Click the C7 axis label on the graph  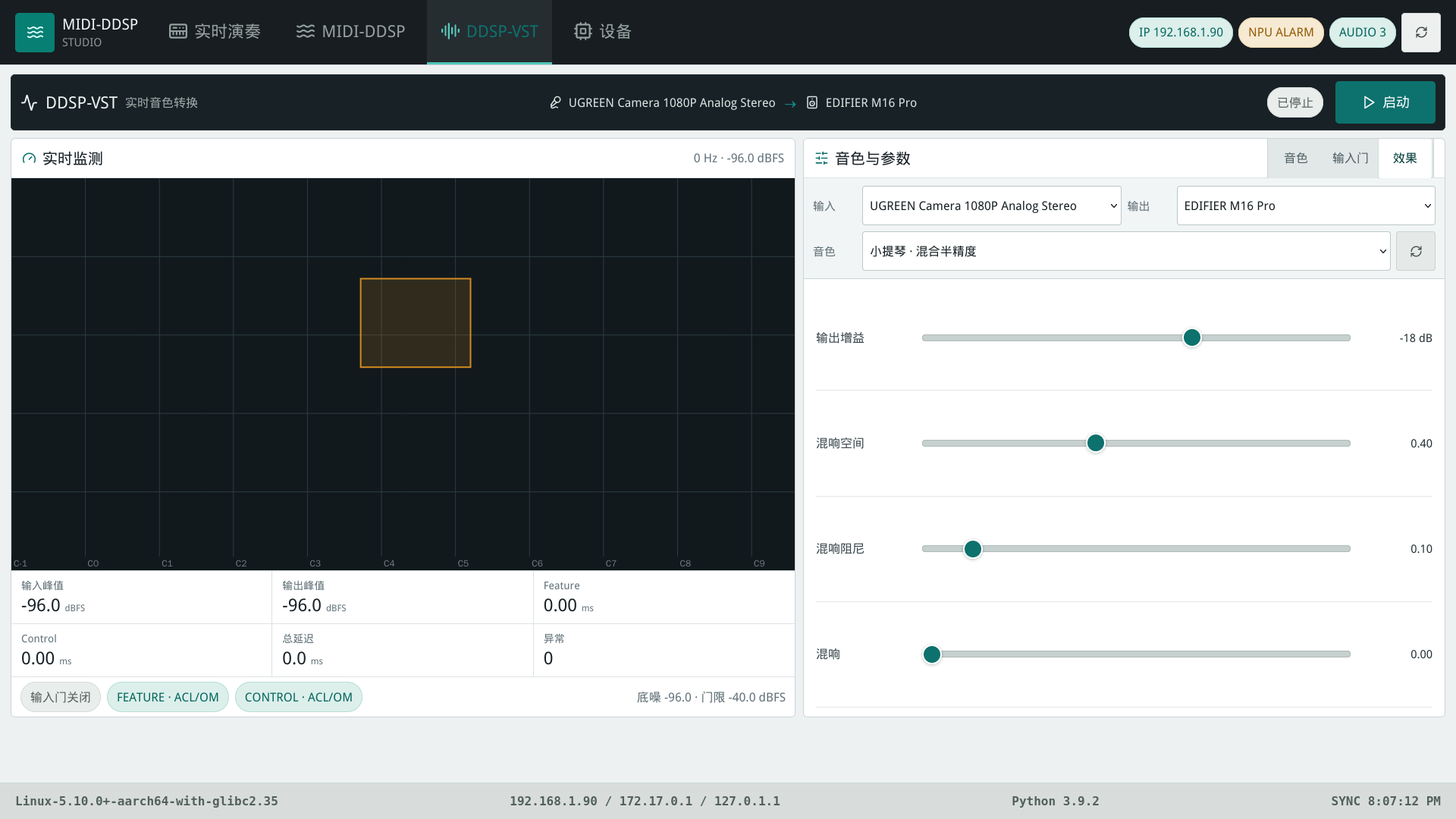click(x=611, y=563)
